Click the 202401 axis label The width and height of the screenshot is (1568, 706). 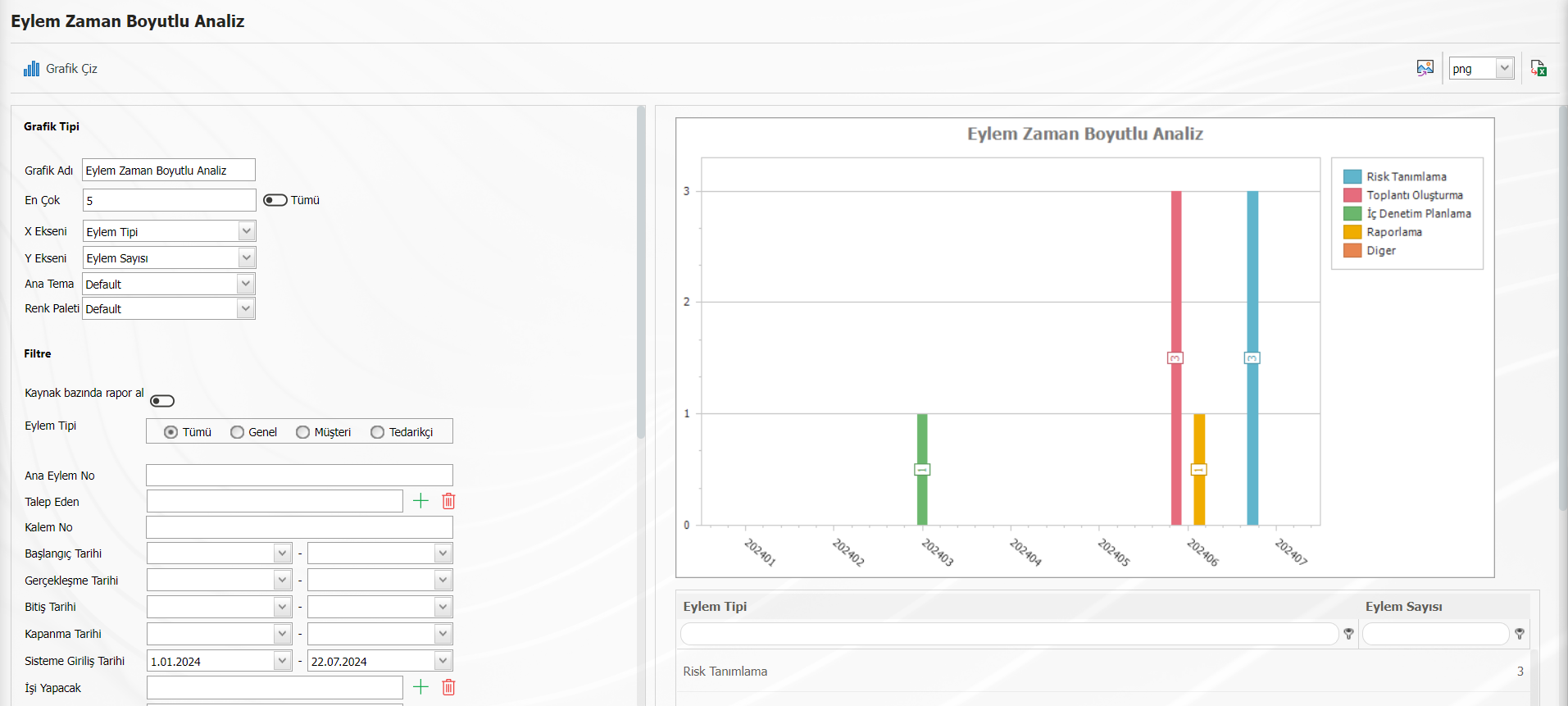pyautogui.click(x=760, y=552)
